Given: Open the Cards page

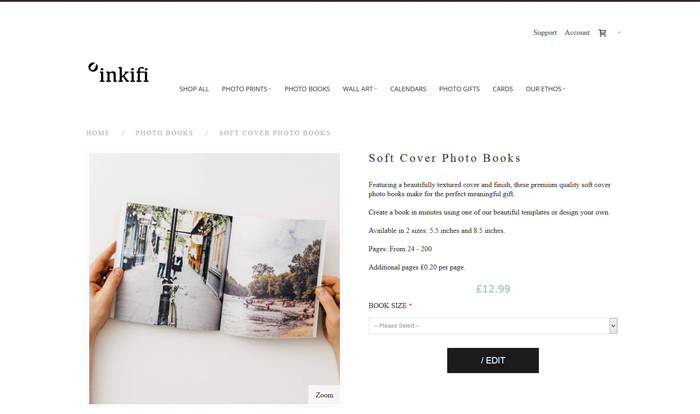Looking at the screenshot, I should click(503, 89).
